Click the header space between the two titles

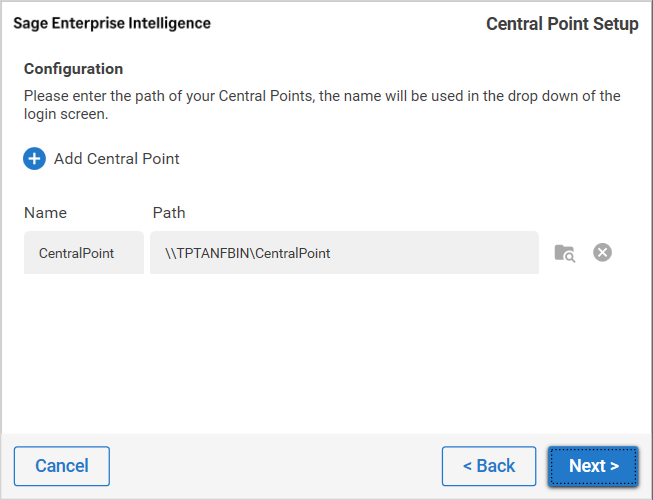coord(348,24)
